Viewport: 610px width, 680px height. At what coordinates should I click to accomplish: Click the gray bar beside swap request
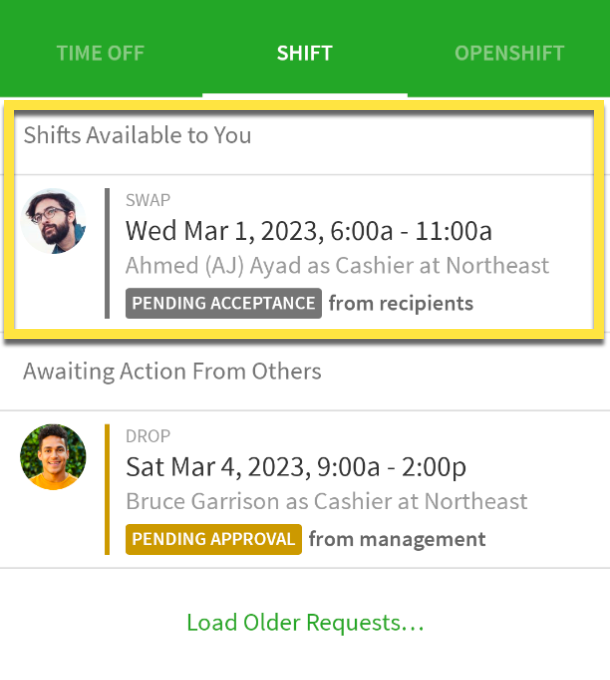tap(107, 253)
